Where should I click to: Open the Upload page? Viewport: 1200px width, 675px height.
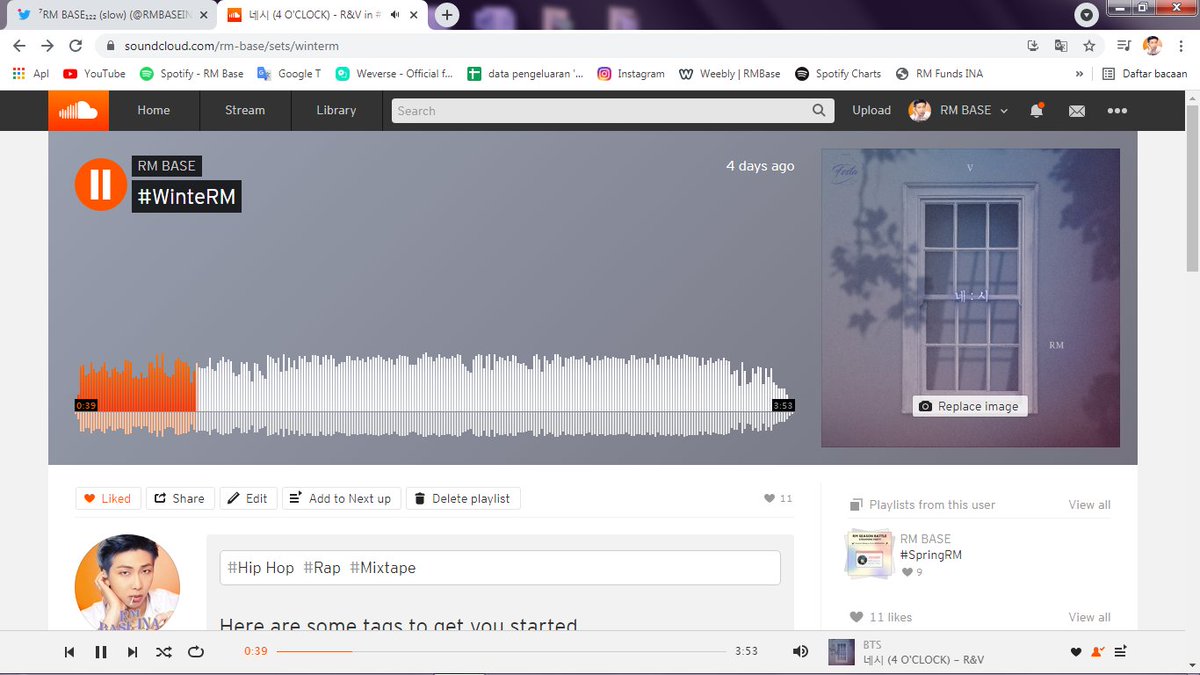871,110
